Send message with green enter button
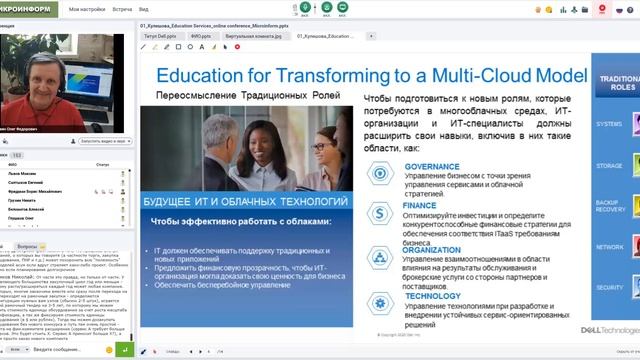The image size is (640, 360). [124, 350]
